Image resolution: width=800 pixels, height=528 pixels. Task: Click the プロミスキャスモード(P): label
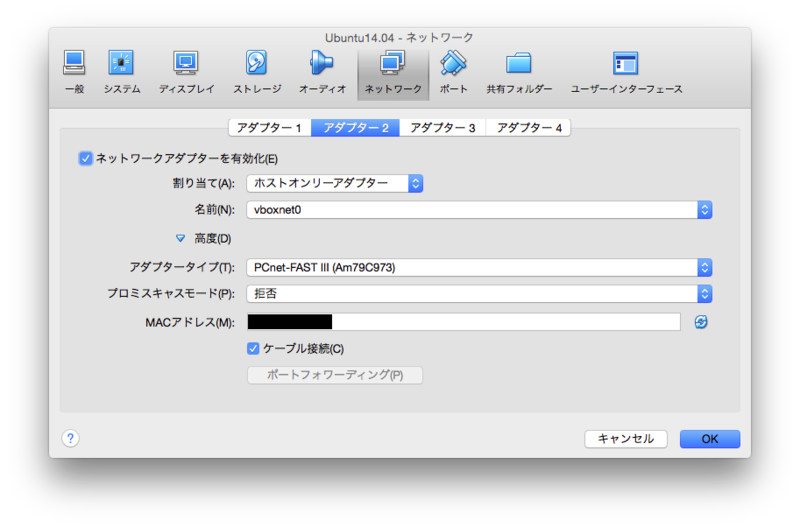point(171,293)
